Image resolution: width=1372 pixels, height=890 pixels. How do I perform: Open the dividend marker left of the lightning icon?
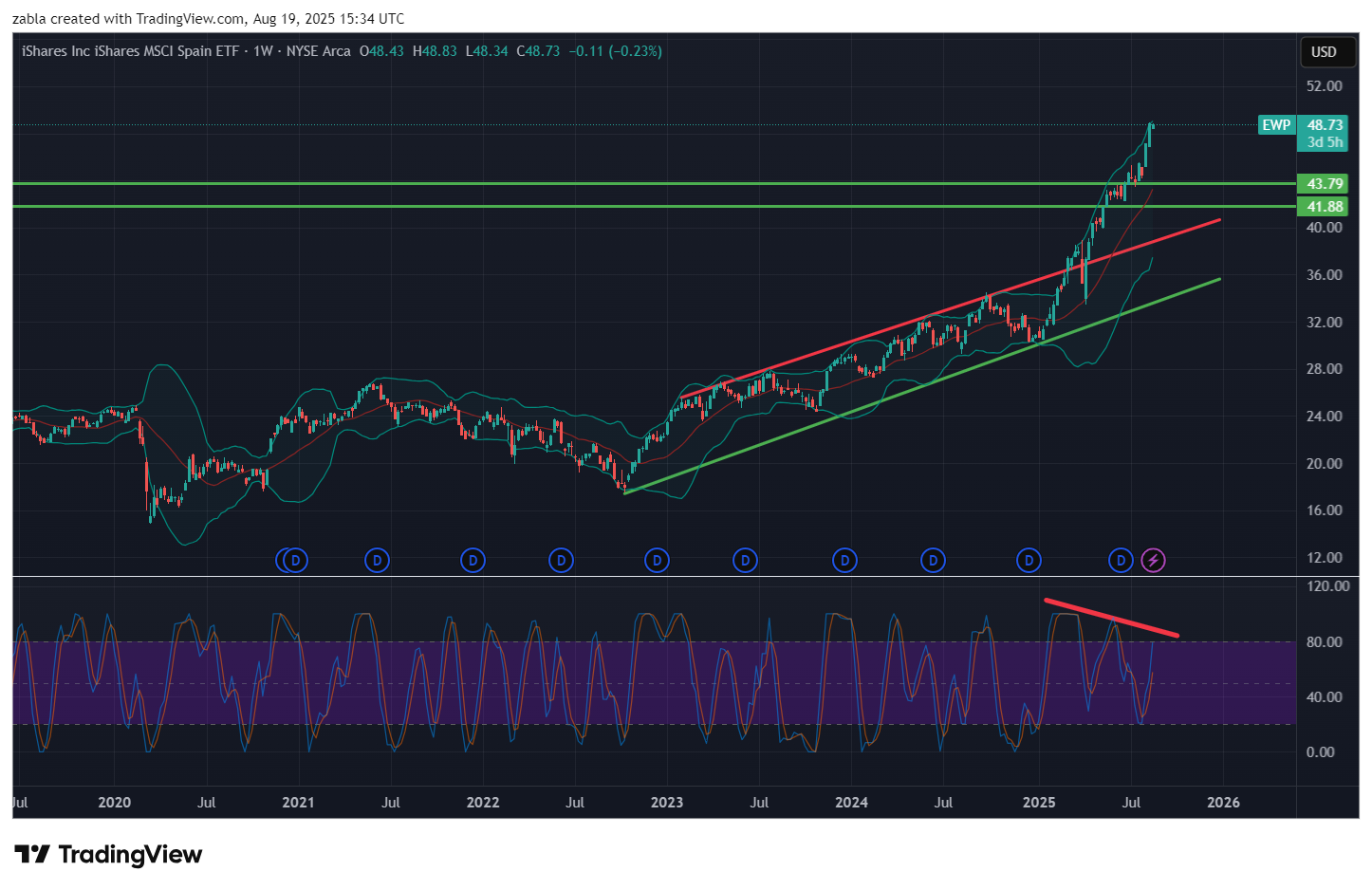point(1121,561)
